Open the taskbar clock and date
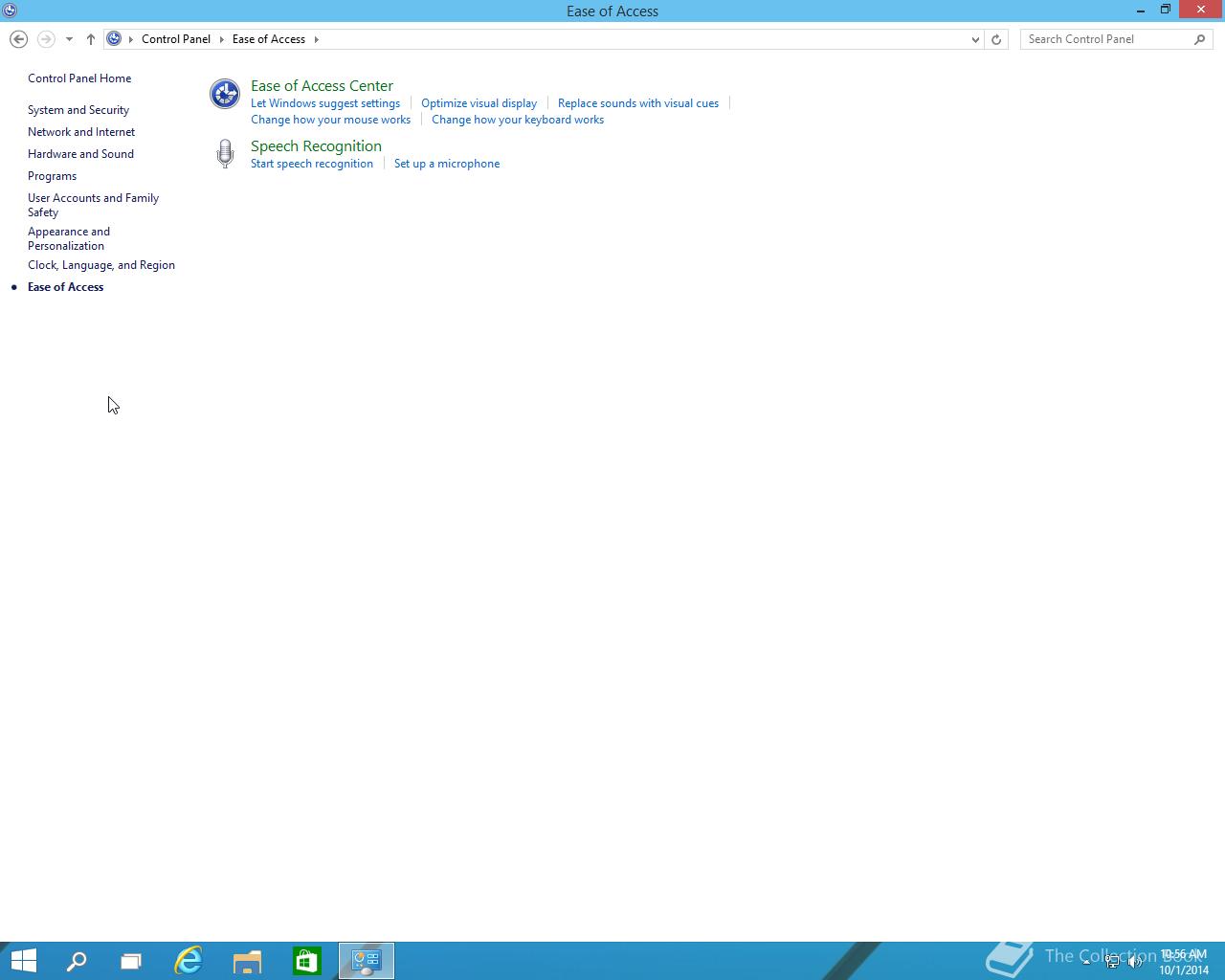 click(x=1184, y=962)
